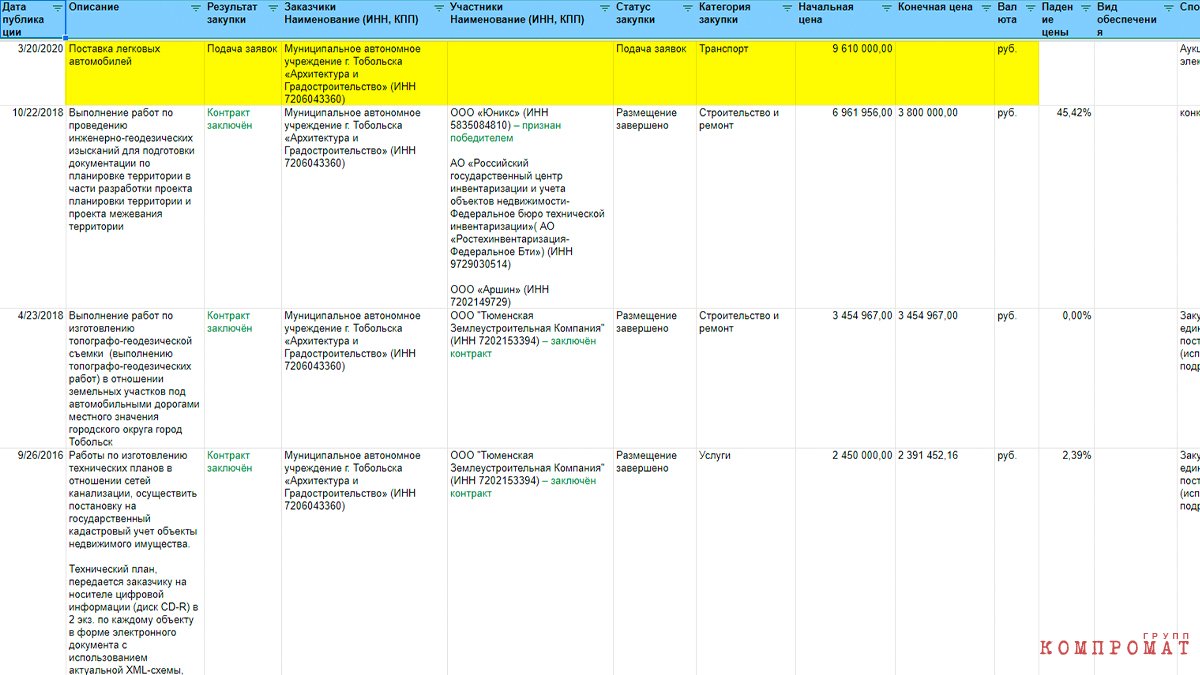Select the 'Услуги' category cell
The image size is (1200, 675).
[x=745, y=562]
